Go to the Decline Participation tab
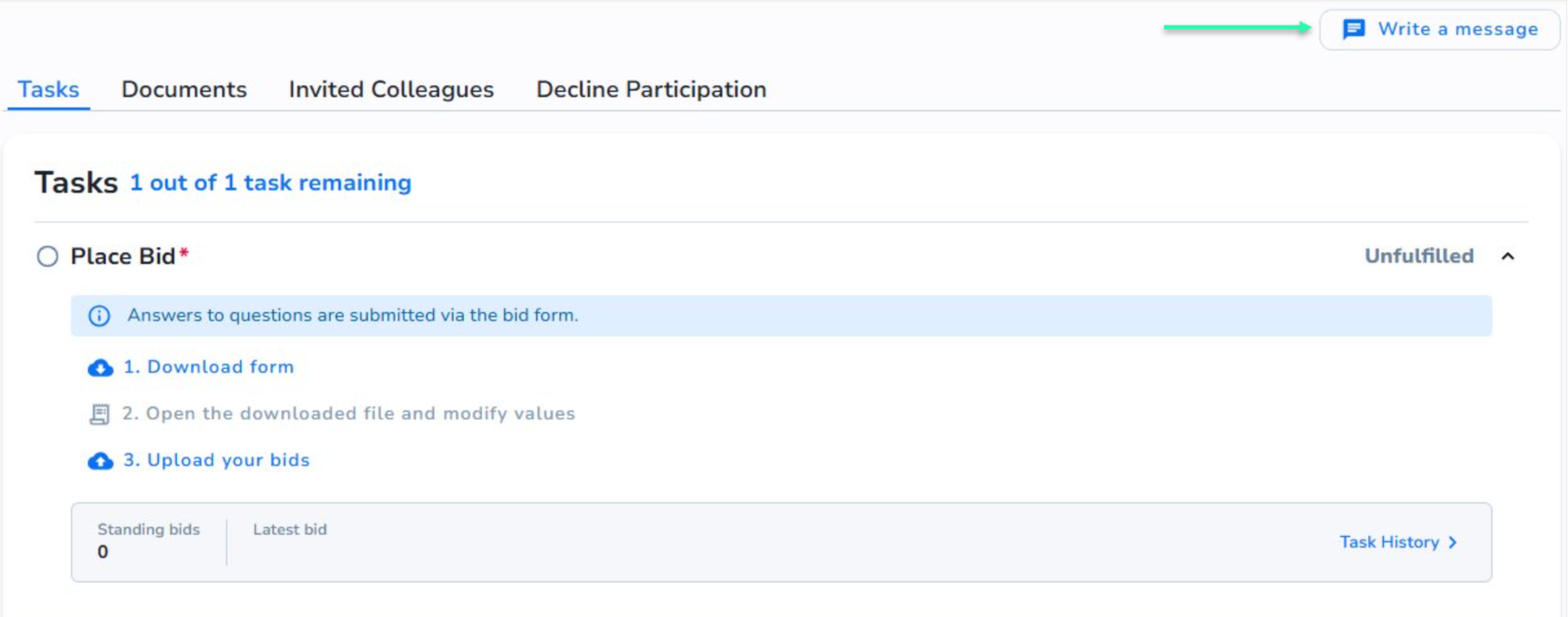Image resolution: width=1568 pixels, height=617 pixels. point(650,89)
